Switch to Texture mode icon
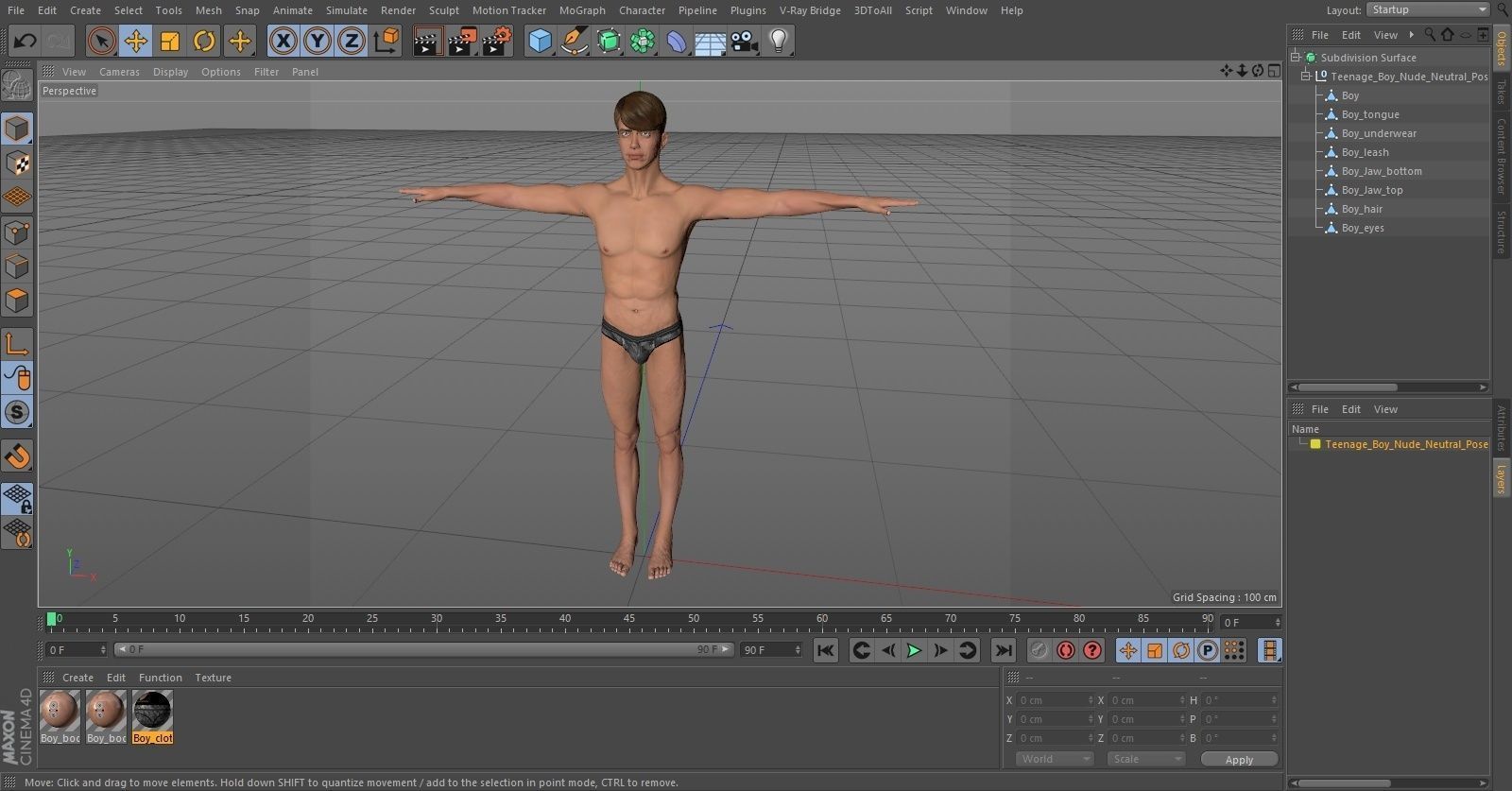 pos(17,163)
